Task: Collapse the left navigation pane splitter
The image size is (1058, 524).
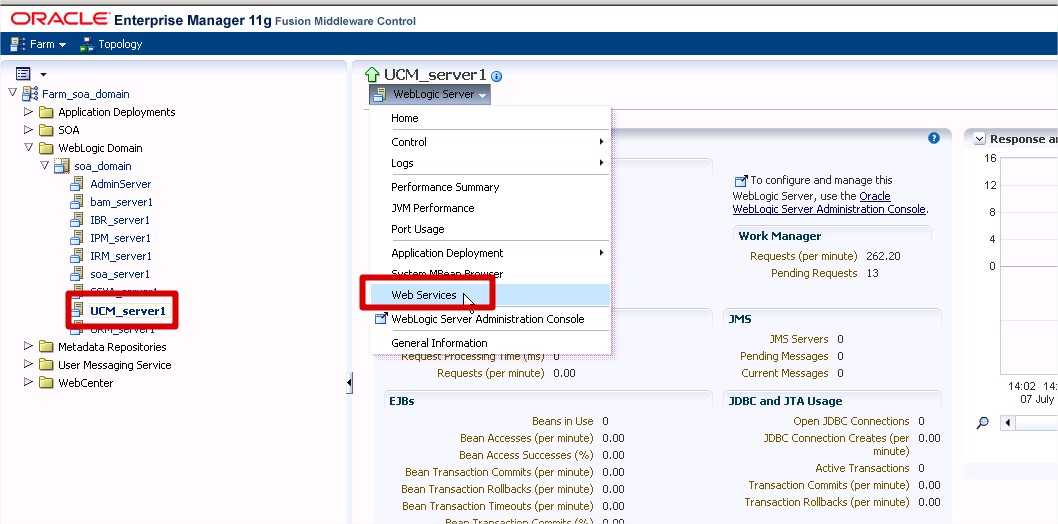Action: 349,383
